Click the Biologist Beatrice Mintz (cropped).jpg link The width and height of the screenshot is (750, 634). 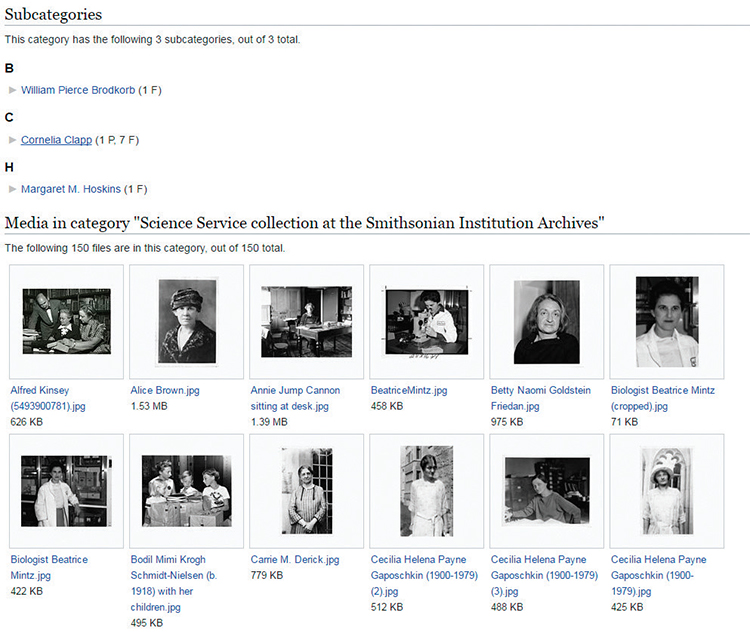point(662,398)
